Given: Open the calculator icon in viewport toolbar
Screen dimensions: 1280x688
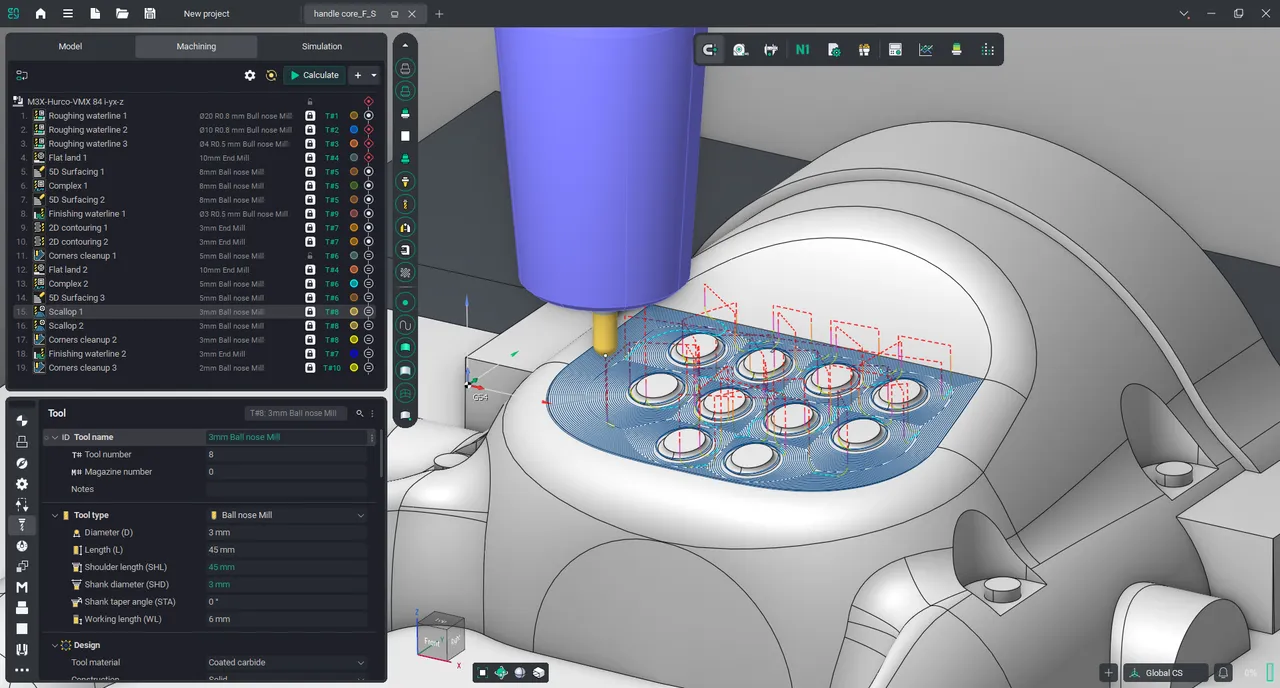Looking at the screenshot, I should click(895, 49).
